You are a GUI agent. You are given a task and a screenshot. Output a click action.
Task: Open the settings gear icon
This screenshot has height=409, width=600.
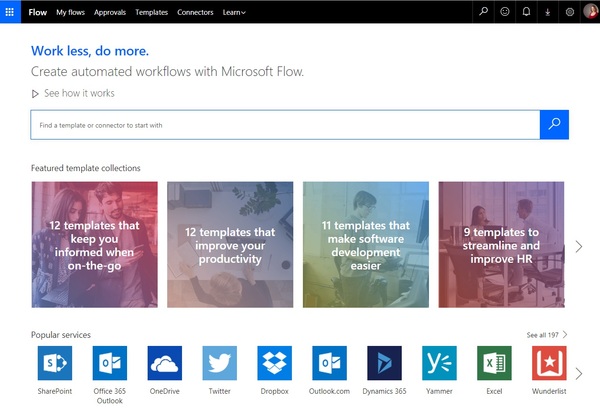(569, 12)
